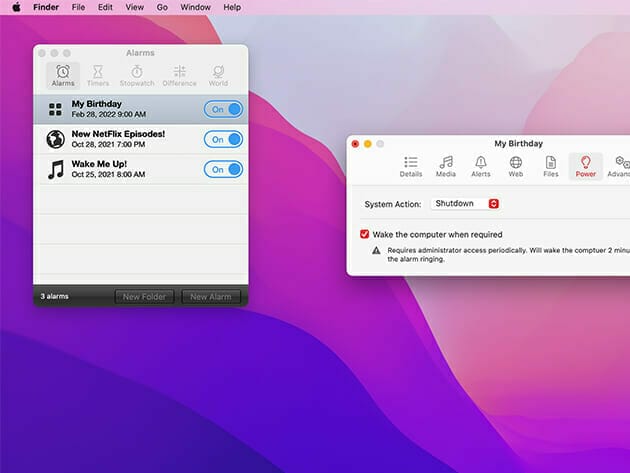Open the Timers hourglass tab
The width and height of the screenshot is (630, 473).
(x=98, y=75)
